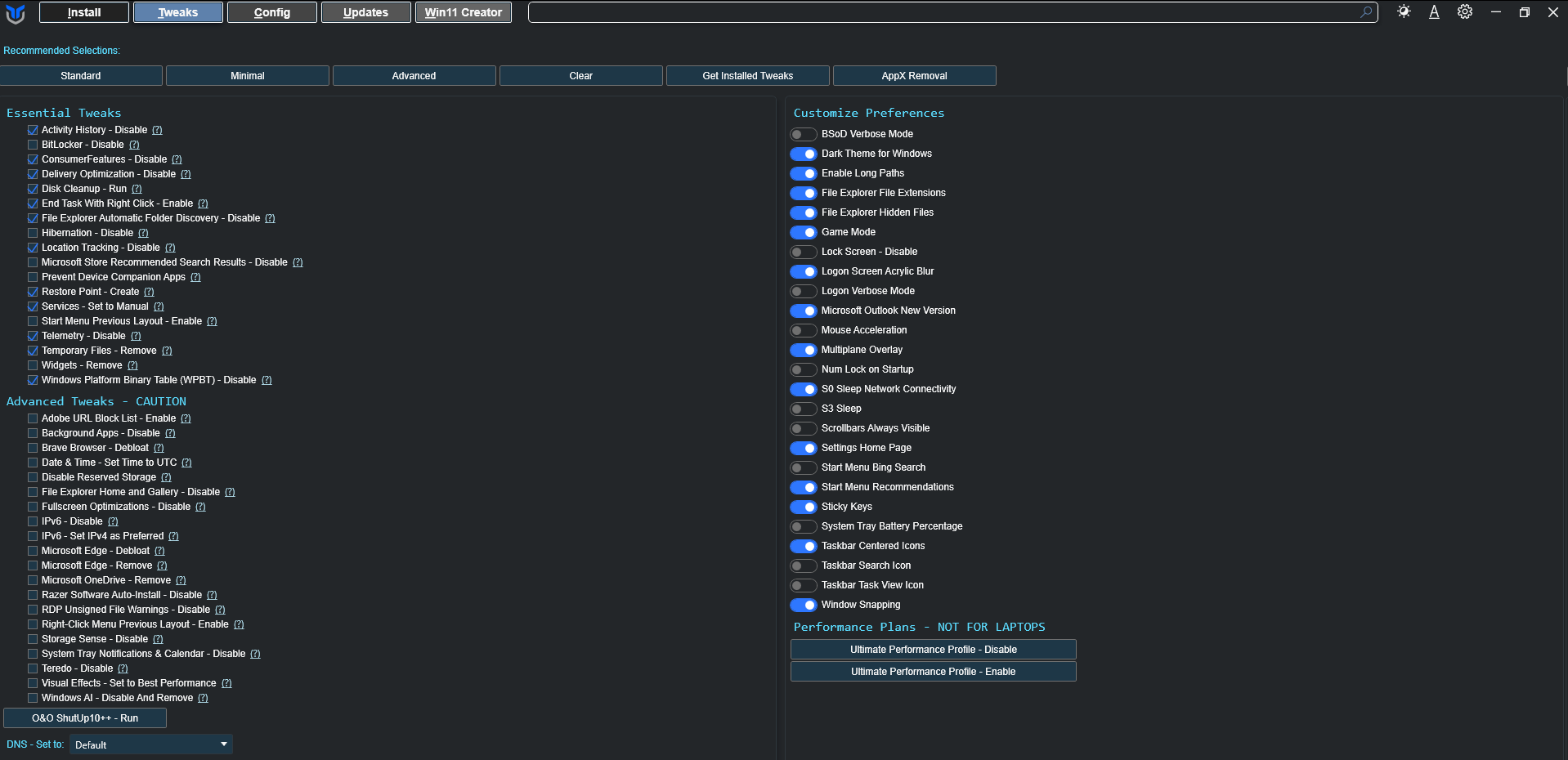Select the Tweaks tab
This screenshot has width=1568, height=760.
click(178, 12)
